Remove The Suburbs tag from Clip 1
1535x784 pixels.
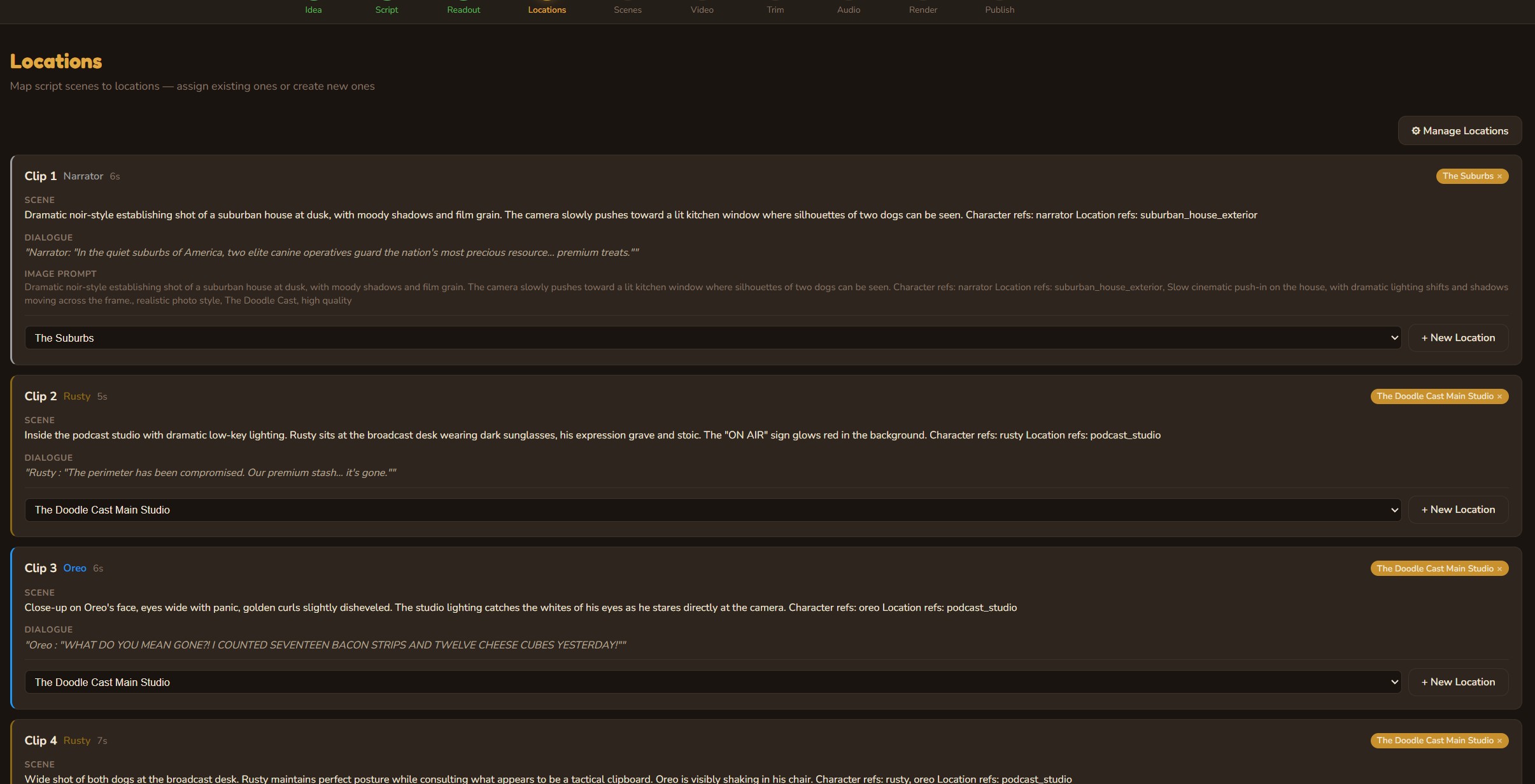(1499, 176)
